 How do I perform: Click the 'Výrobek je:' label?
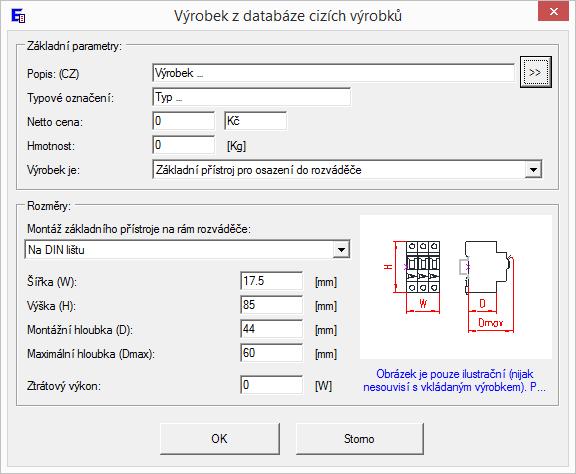coord(53,170)
